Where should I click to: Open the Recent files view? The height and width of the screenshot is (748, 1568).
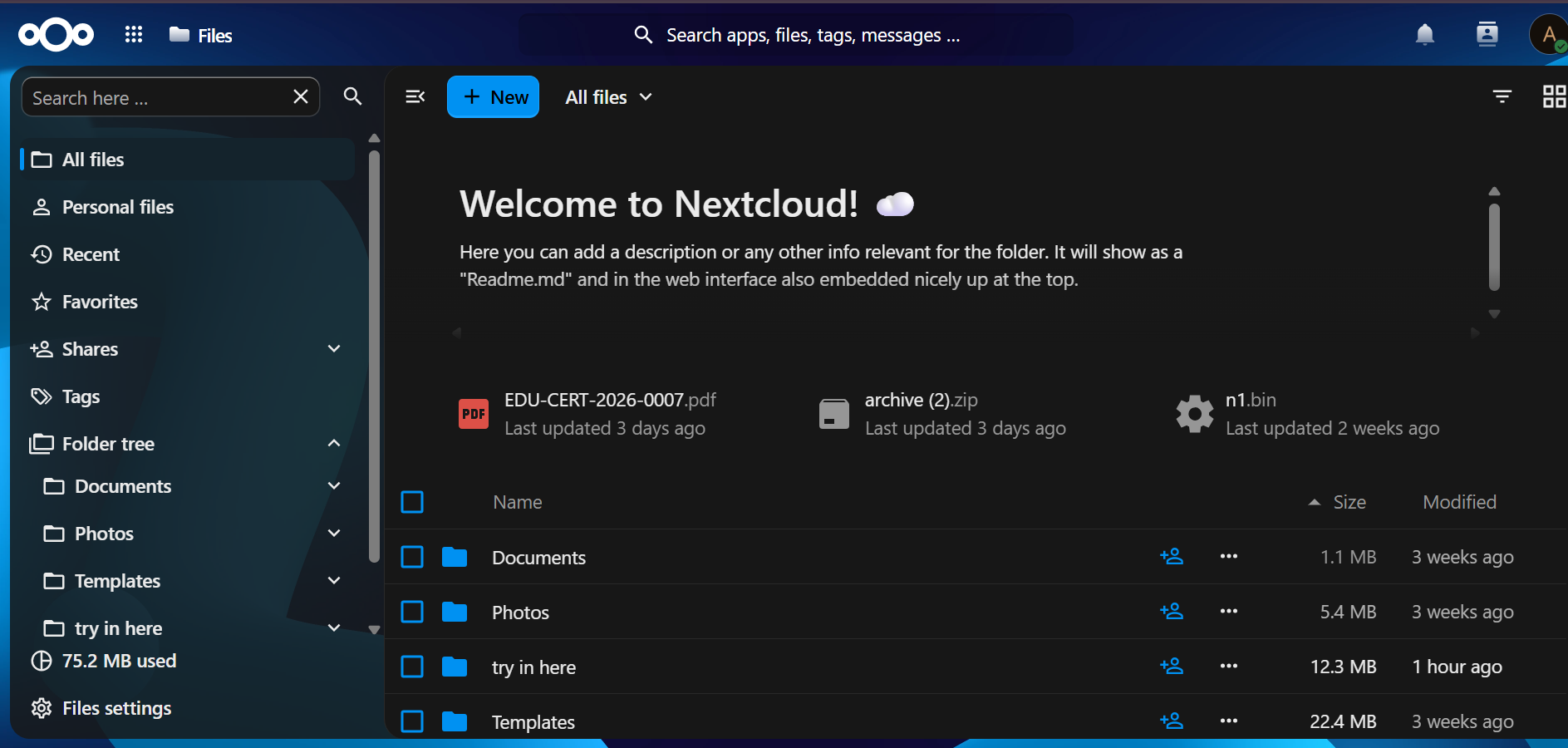coord(187,254)
